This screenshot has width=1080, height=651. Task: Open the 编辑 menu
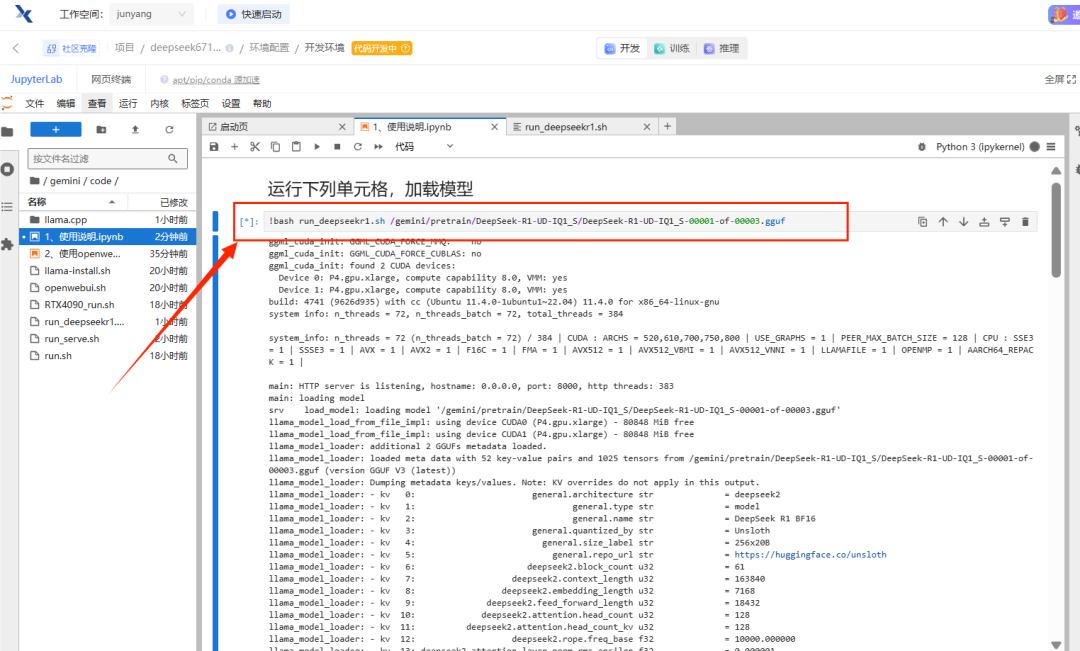[66, 103]
